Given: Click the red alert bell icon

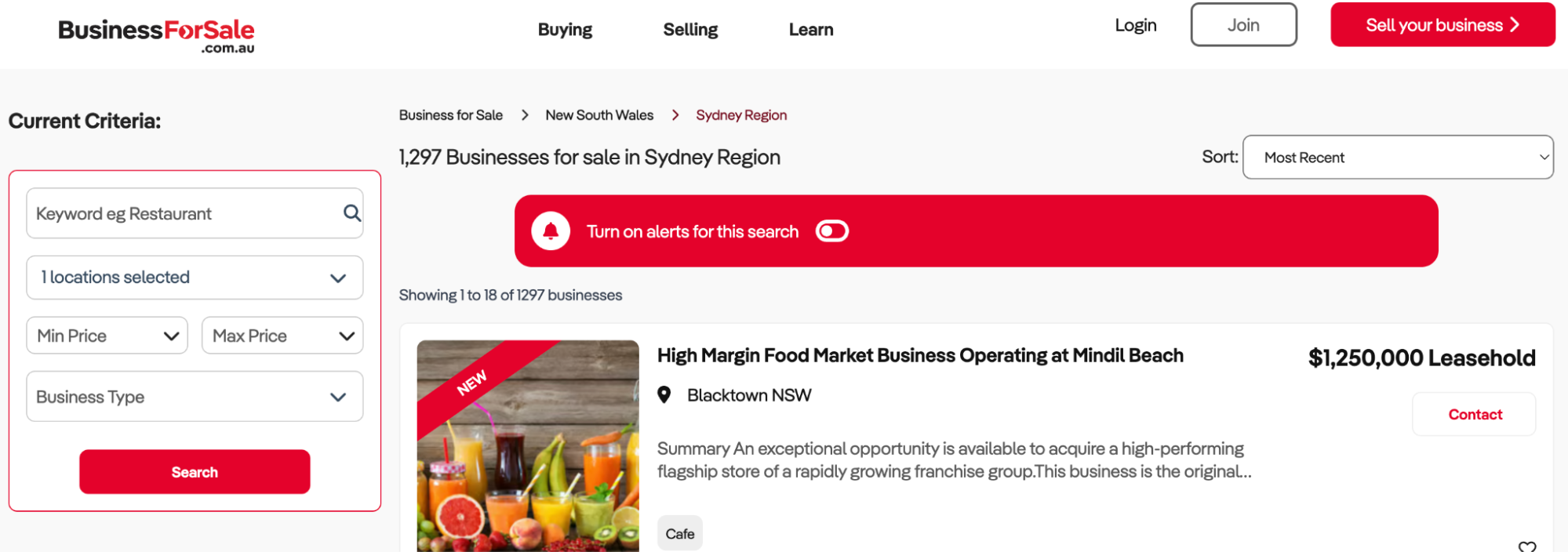Looking at the screenshot, I should (x=551, y=231).
